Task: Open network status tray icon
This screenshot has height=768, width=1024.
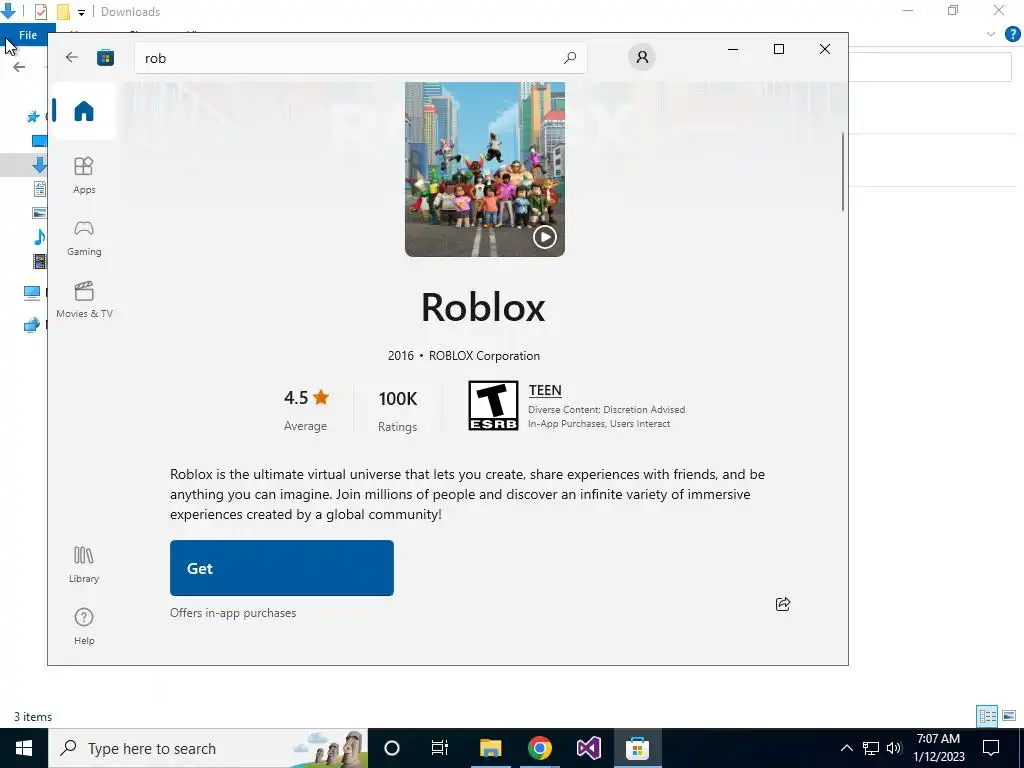Action: pos(871,748)
